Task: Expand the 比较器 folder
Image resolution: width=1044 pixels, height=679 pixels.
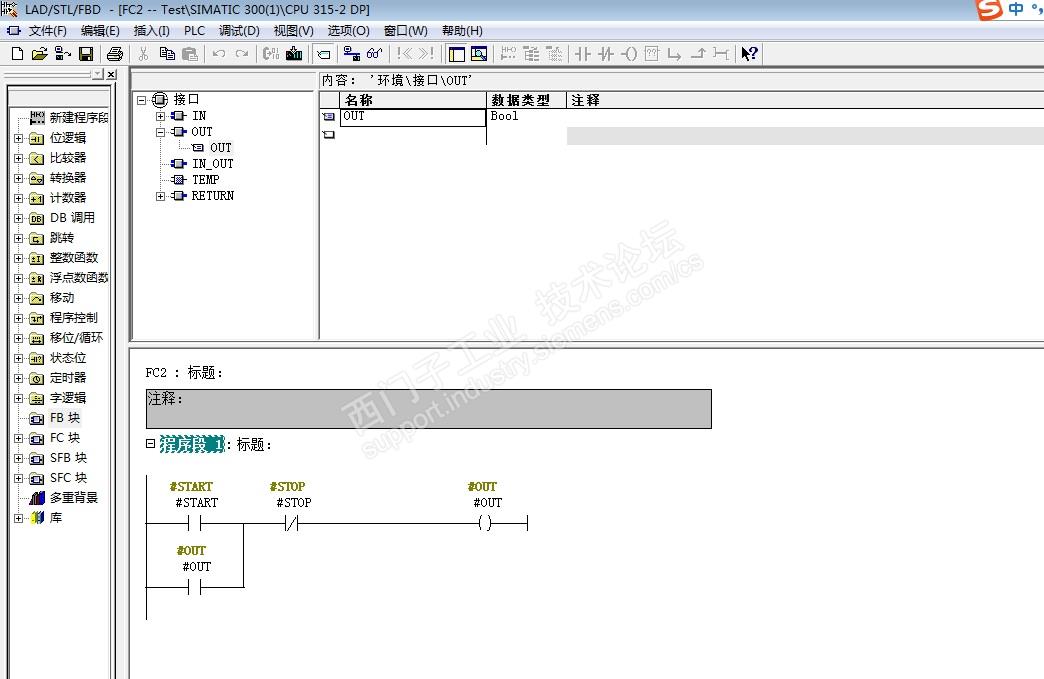Action: [x=19, y=158]
